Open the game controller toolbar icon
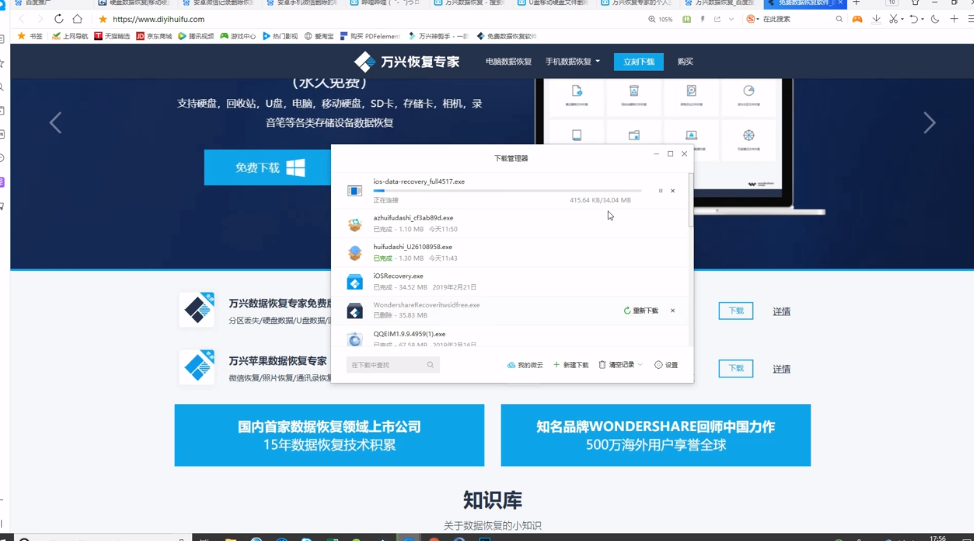This screenshot has height=541, width=974. (857, 19)
